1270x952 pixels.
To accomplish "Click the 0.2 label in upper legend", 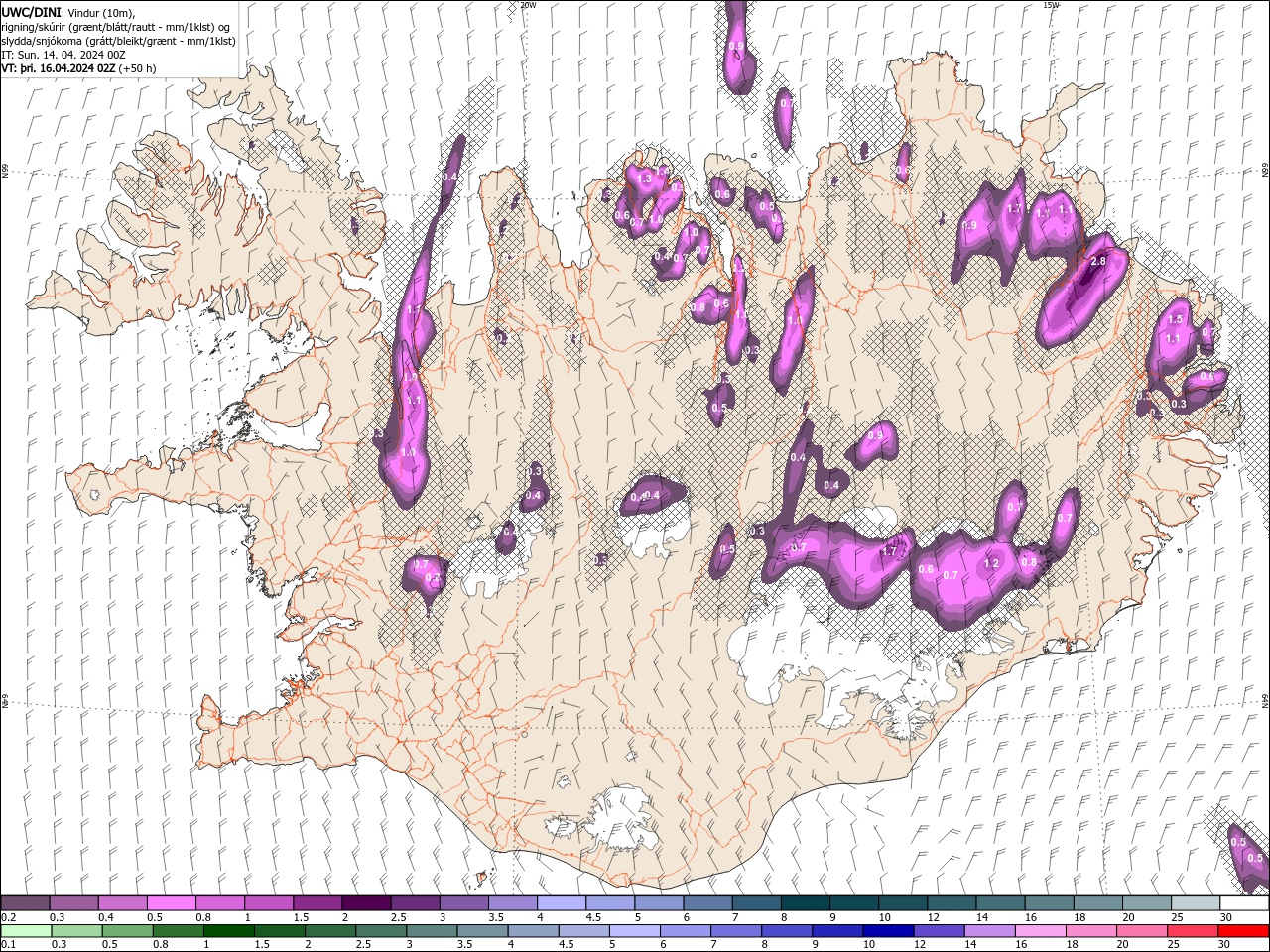I will 8,917.
